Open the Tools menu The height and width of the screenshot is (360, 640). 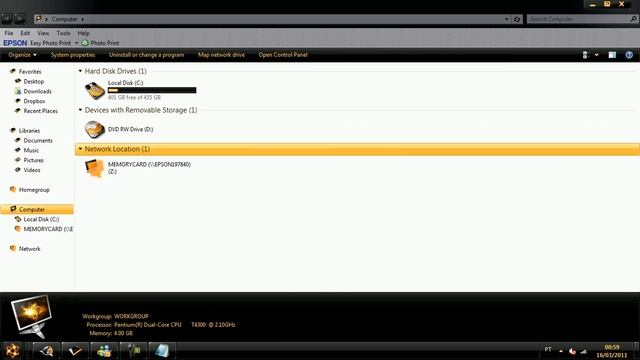pos(63,33)
